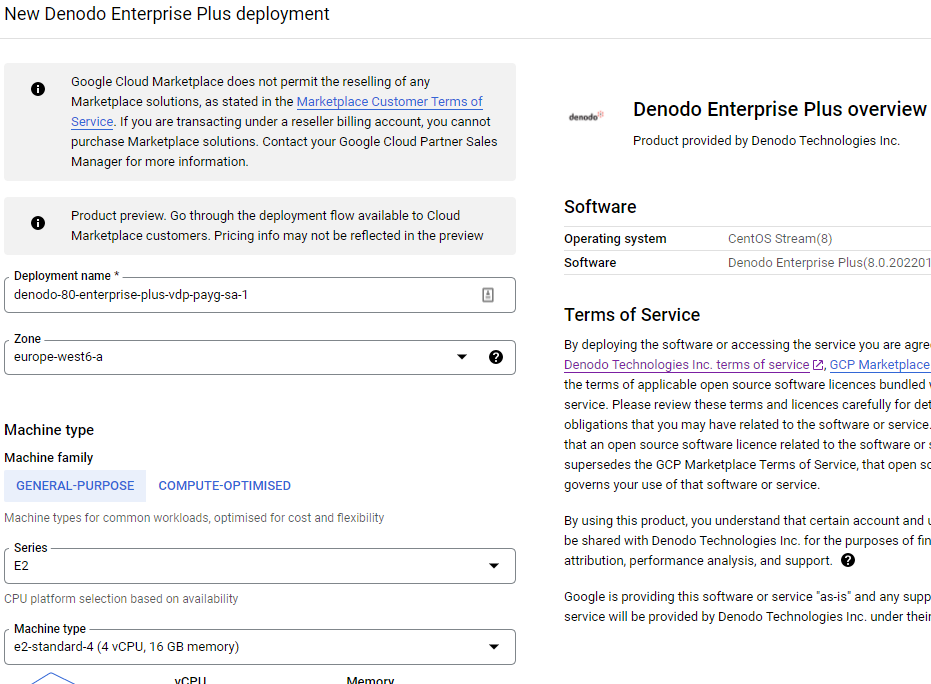Open help icon after performance analysis and support
This screenshot has height=684, width=931.
[848, 560]
